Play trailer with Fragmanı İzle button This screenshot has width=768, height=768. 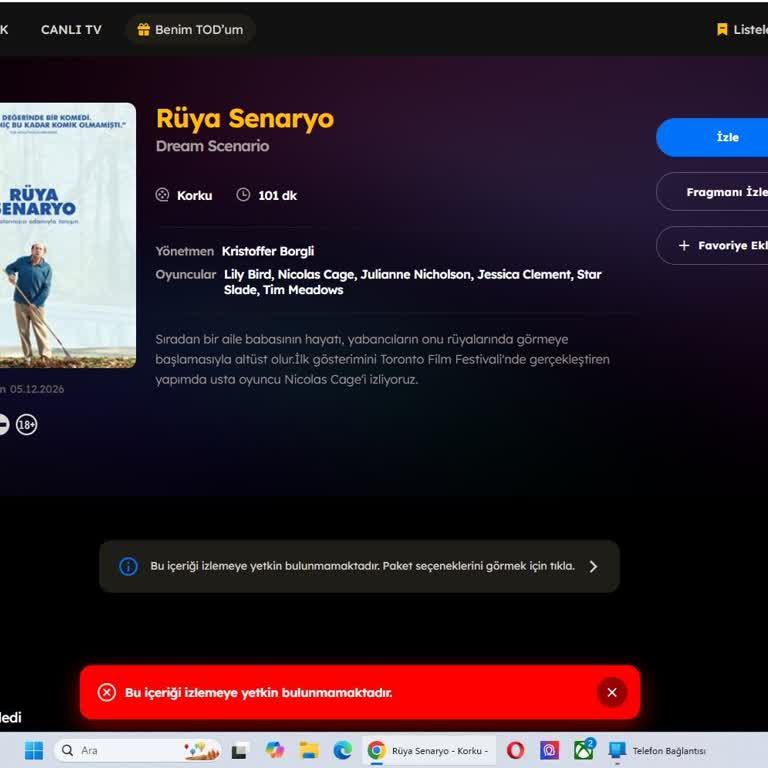(x=712, y=192)
